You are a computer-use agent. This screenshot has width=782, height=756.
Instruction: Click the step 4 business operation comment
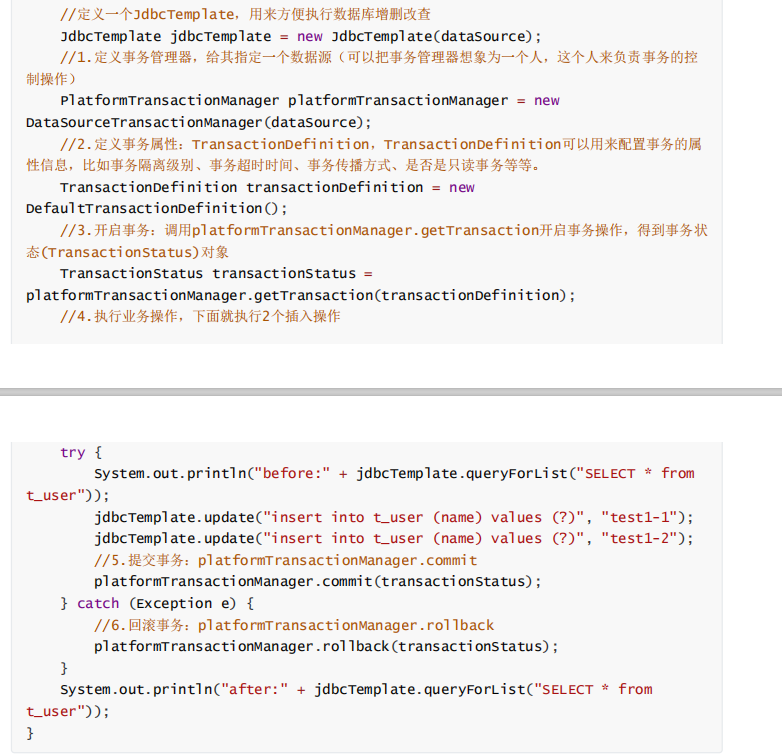point(200,316)
